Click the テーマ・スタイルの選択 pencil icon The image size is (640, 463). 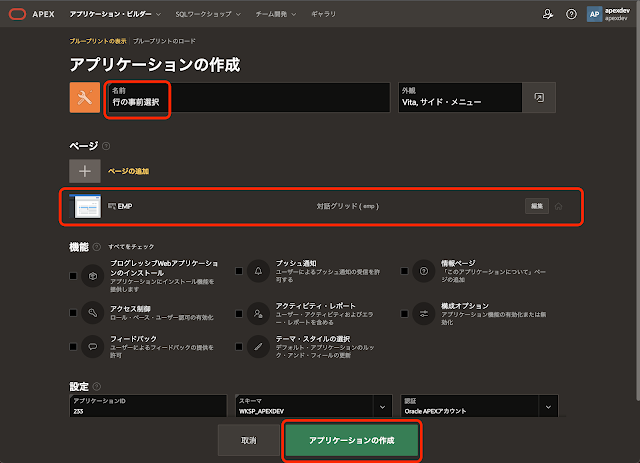[x=258, y=347]
